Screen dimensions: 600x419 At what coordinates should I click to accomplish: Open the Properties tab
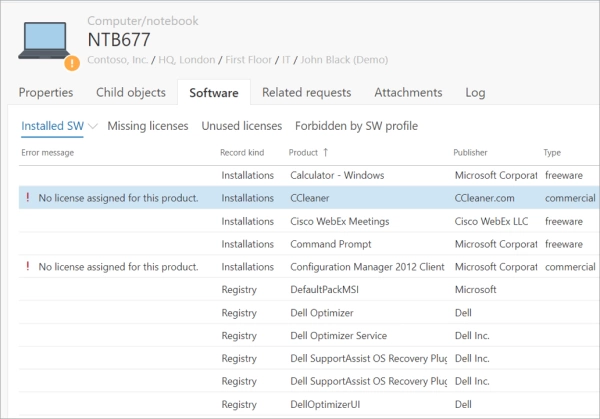[x=46, y=93]
